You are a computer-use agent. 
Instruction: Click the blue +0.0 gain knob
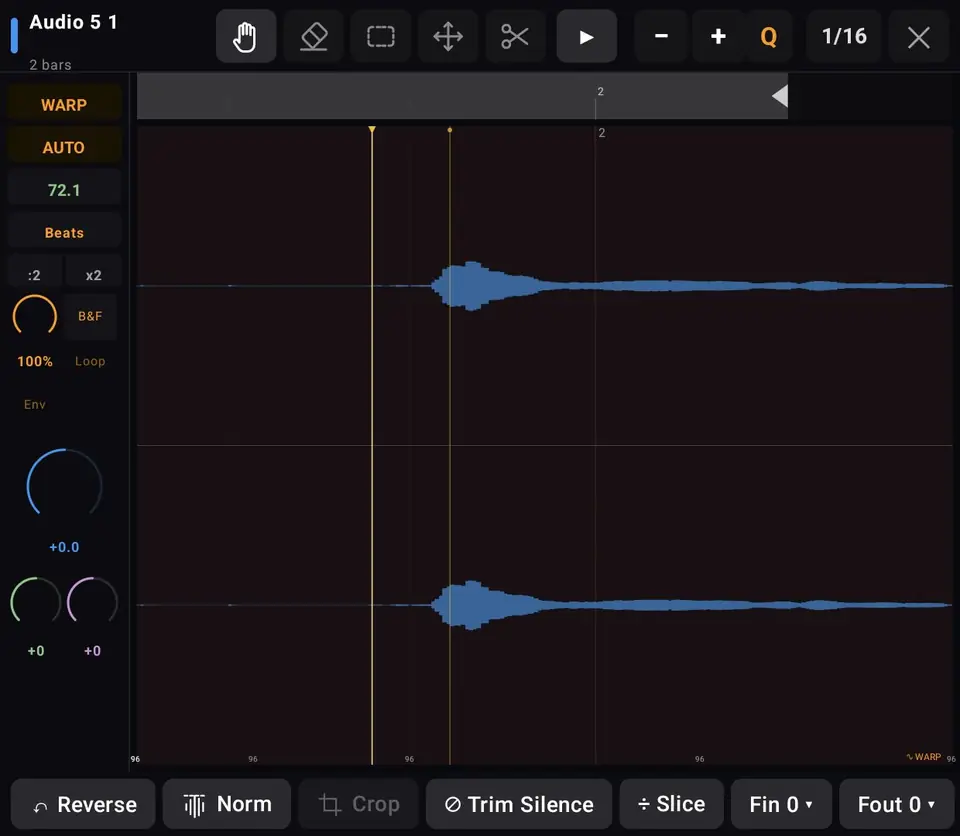click(64, 484)
